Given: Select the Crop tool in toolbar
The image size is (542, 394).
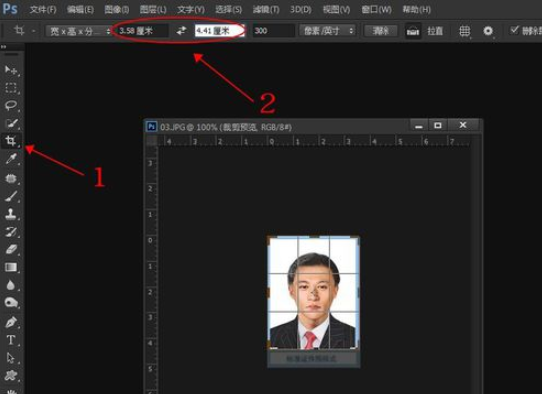Looking at the screenshot, I should [11, 141].
